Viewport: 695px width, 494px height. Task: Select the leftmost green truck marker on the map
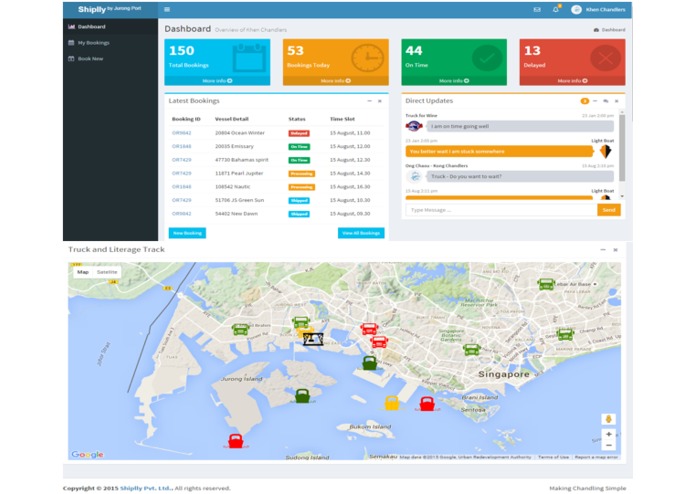[240, 329]
